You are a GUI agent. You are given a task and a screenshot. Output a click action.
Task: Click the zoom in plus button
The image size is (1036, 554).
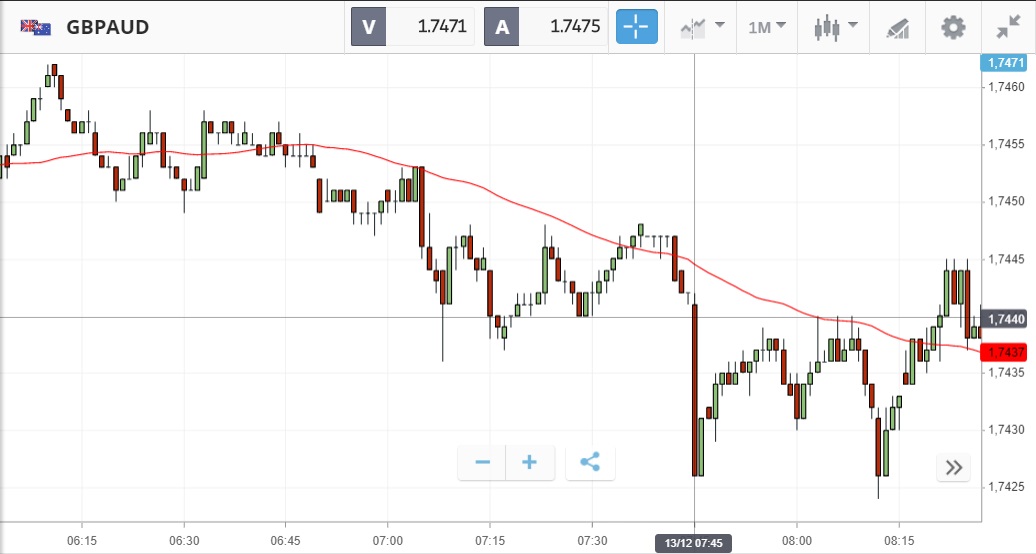[530, 462]
